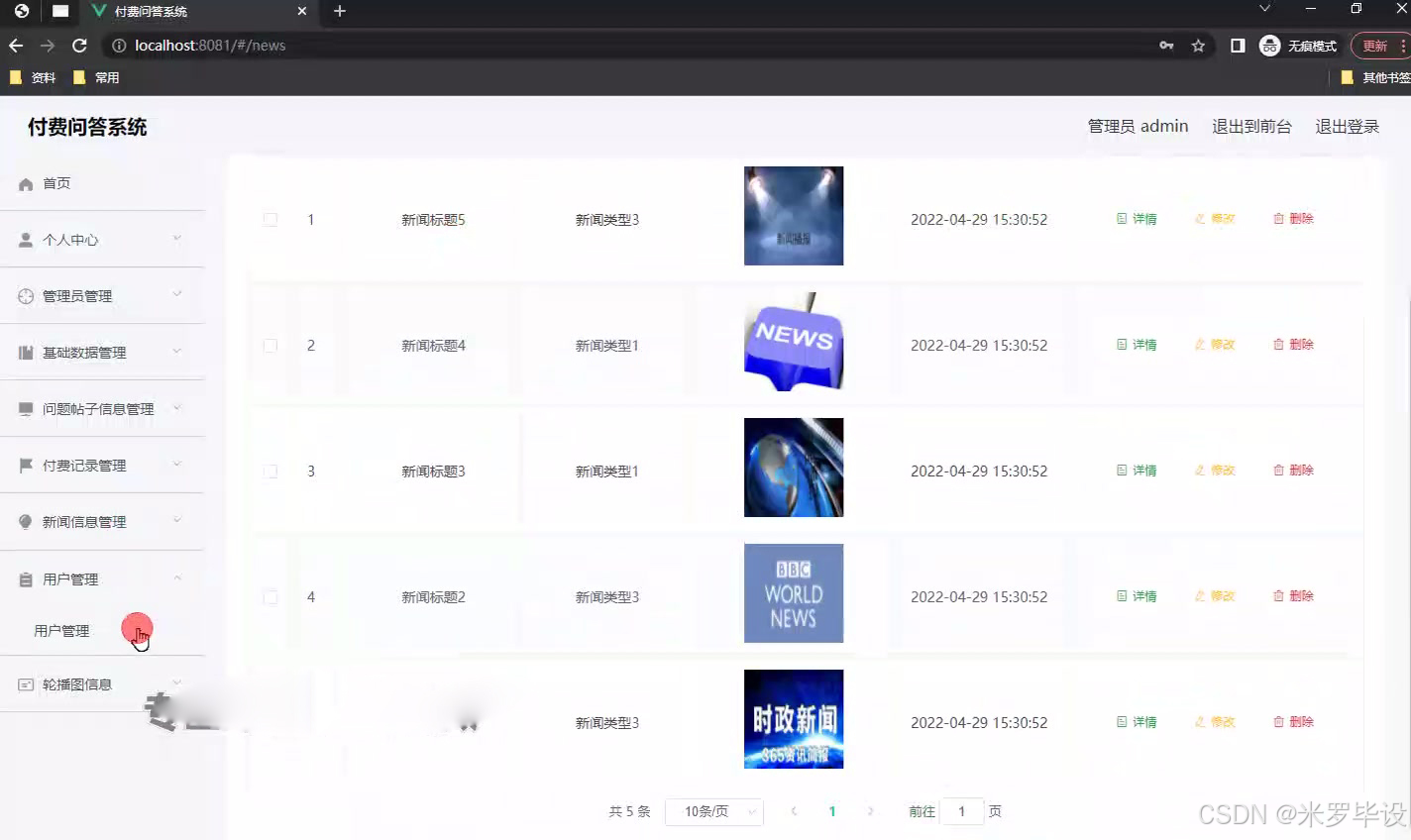Select the checkbox for 新闻标题4
This screenshot has width=1411, height=840.
[271, 345]
